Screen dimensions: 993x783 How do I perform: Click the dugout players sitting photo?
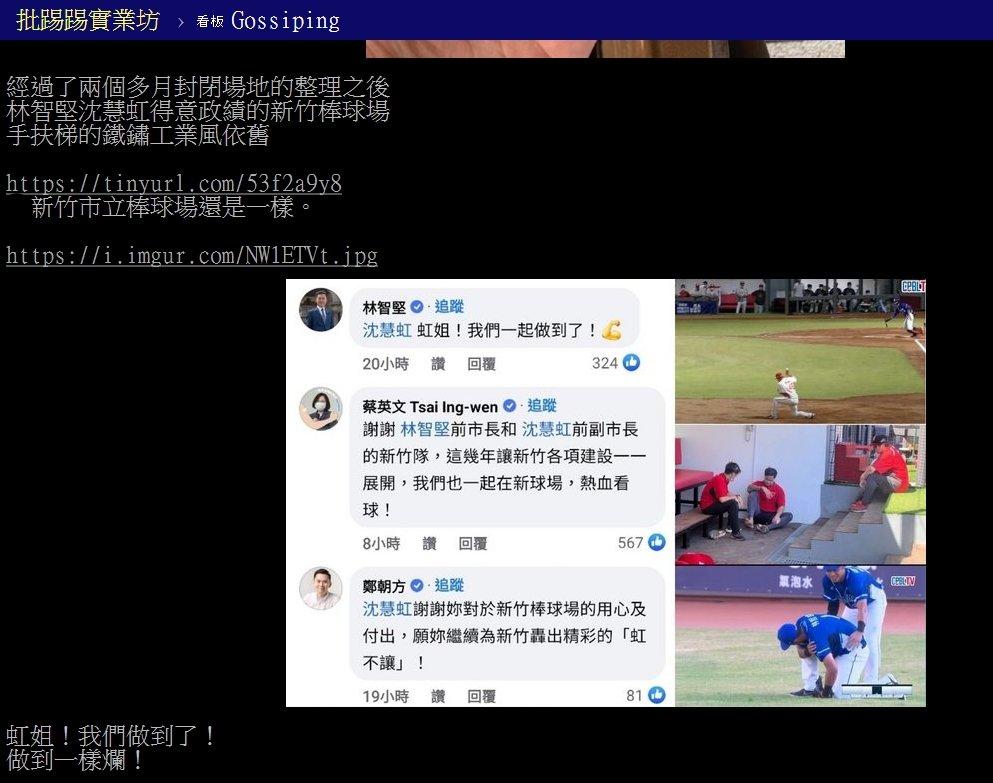pos(800,495)
